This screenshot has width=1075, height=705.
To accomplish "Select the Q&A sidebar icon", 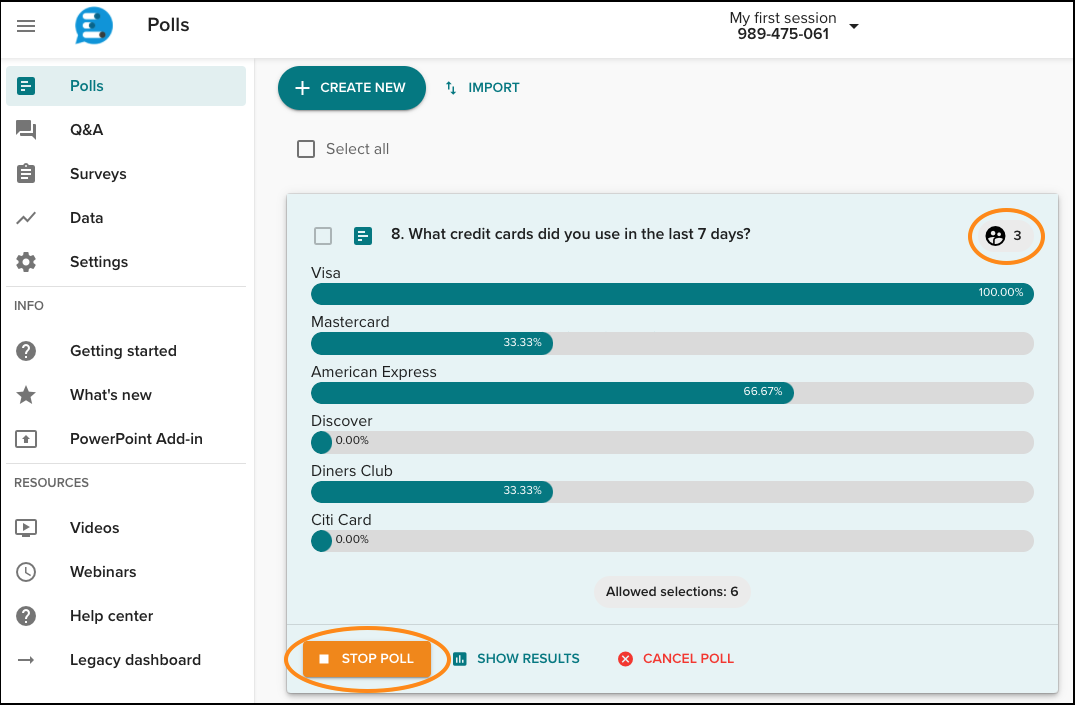I will (25, 129).
